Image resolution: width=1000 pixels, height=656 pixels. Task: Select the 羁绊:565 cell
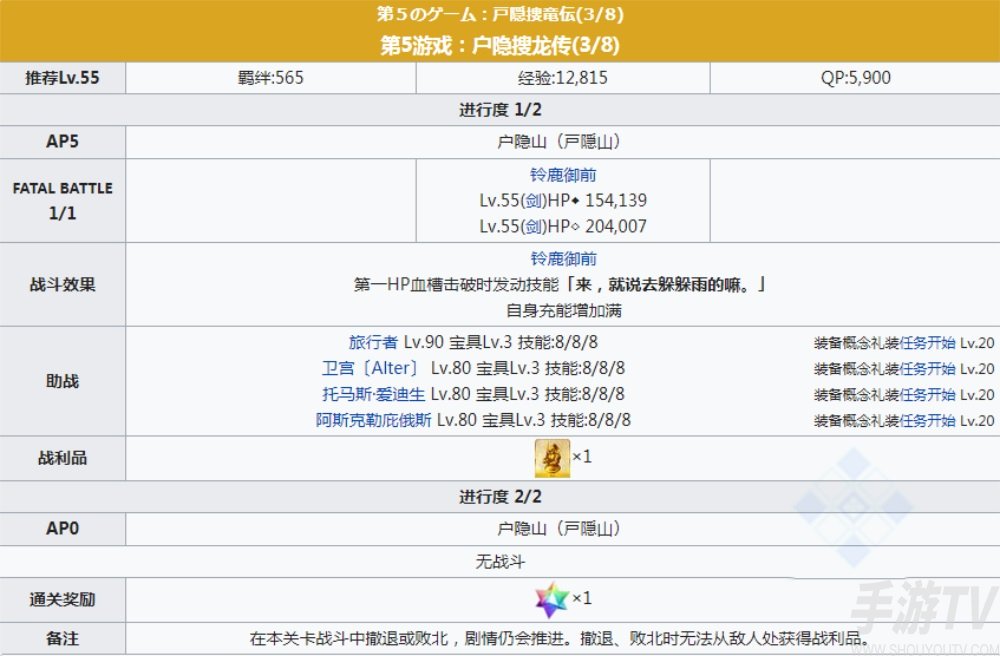(271, 78)
